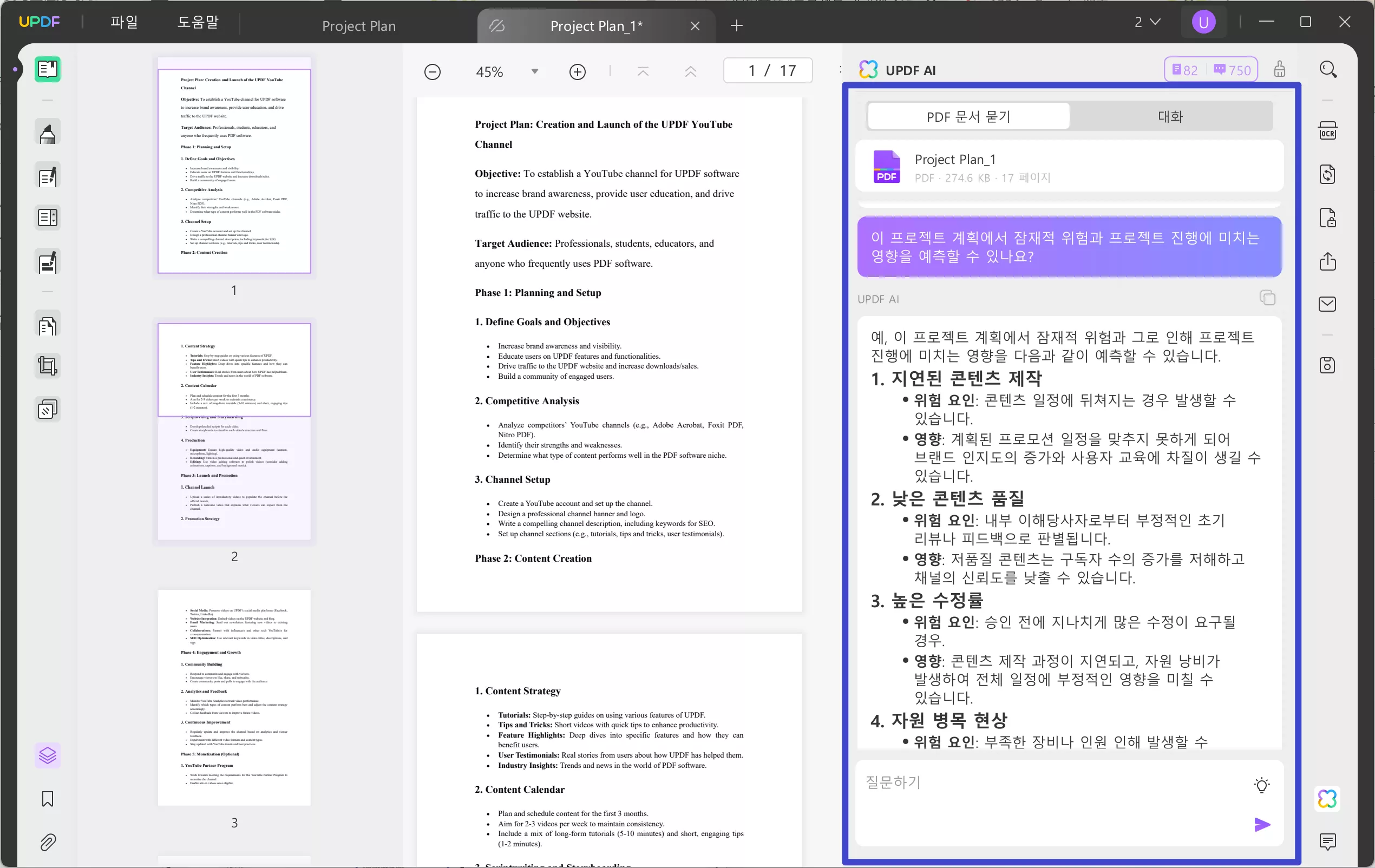Image resolution: width=1375 pixels, height=868 pixels.
Task: Open Reader mode in left sidebar
Action: tap(48, 70)
